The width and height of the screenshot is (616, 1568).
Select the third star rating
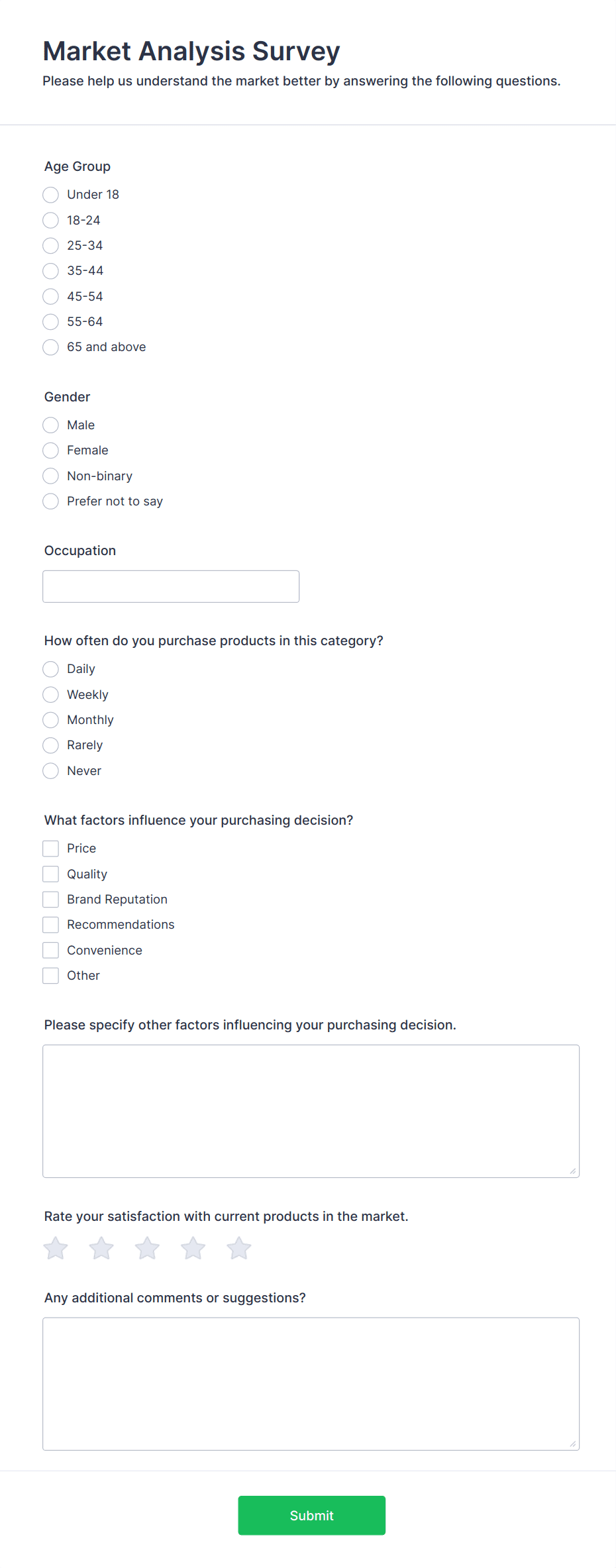[x=147, y=1249]
